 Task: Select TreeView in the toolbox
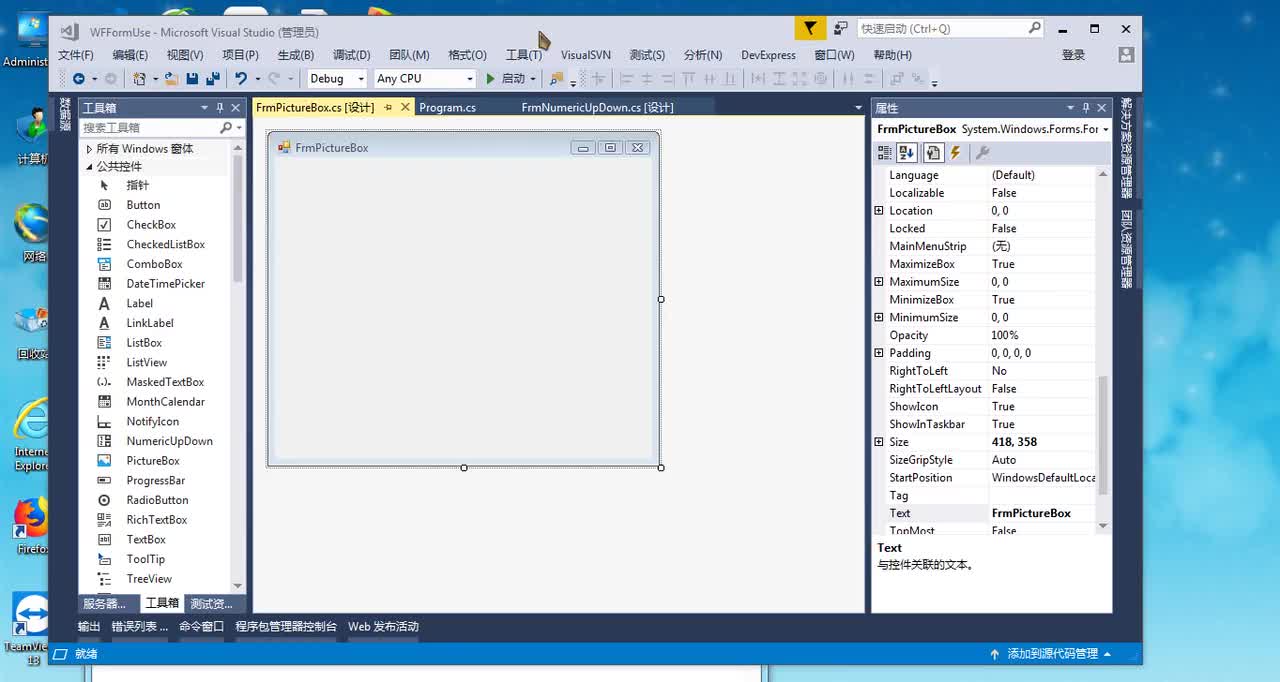click(149, 579)
